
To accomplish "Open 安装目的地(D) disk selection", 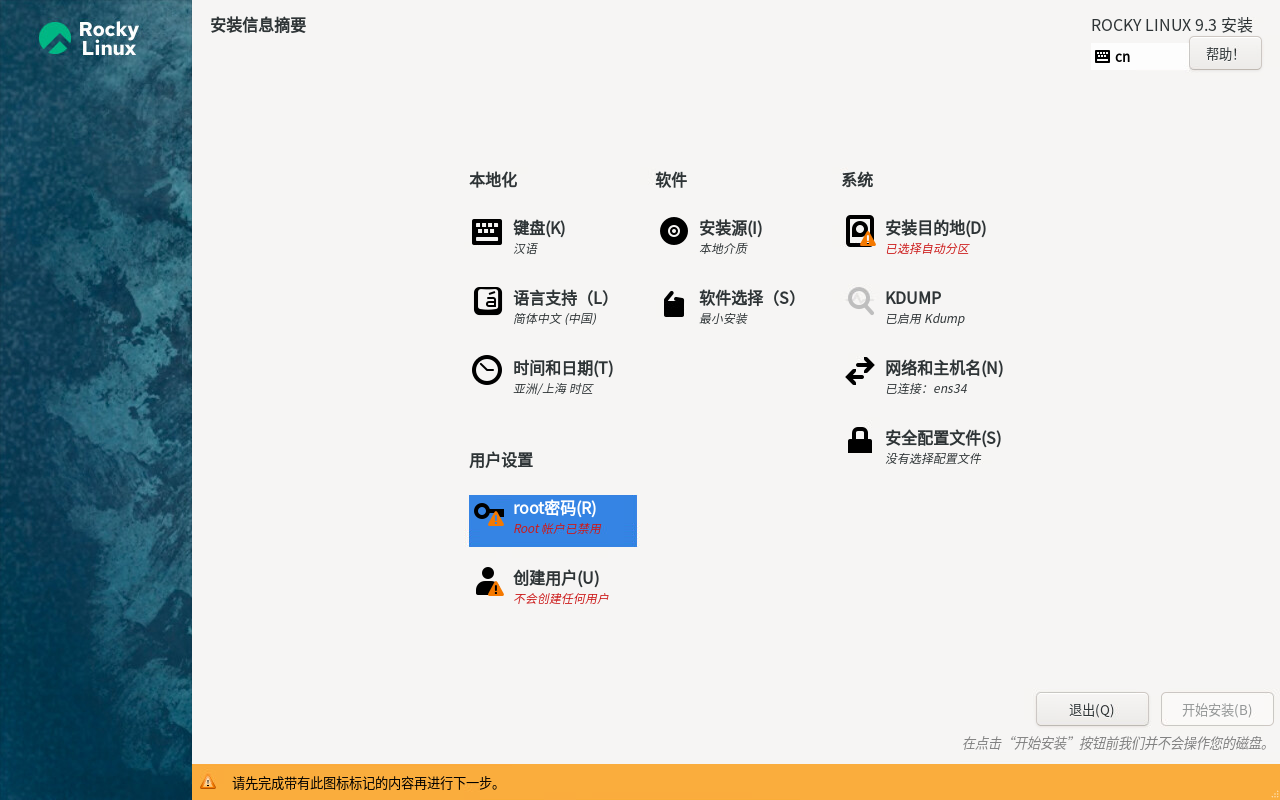I will (x=936, y=228).
